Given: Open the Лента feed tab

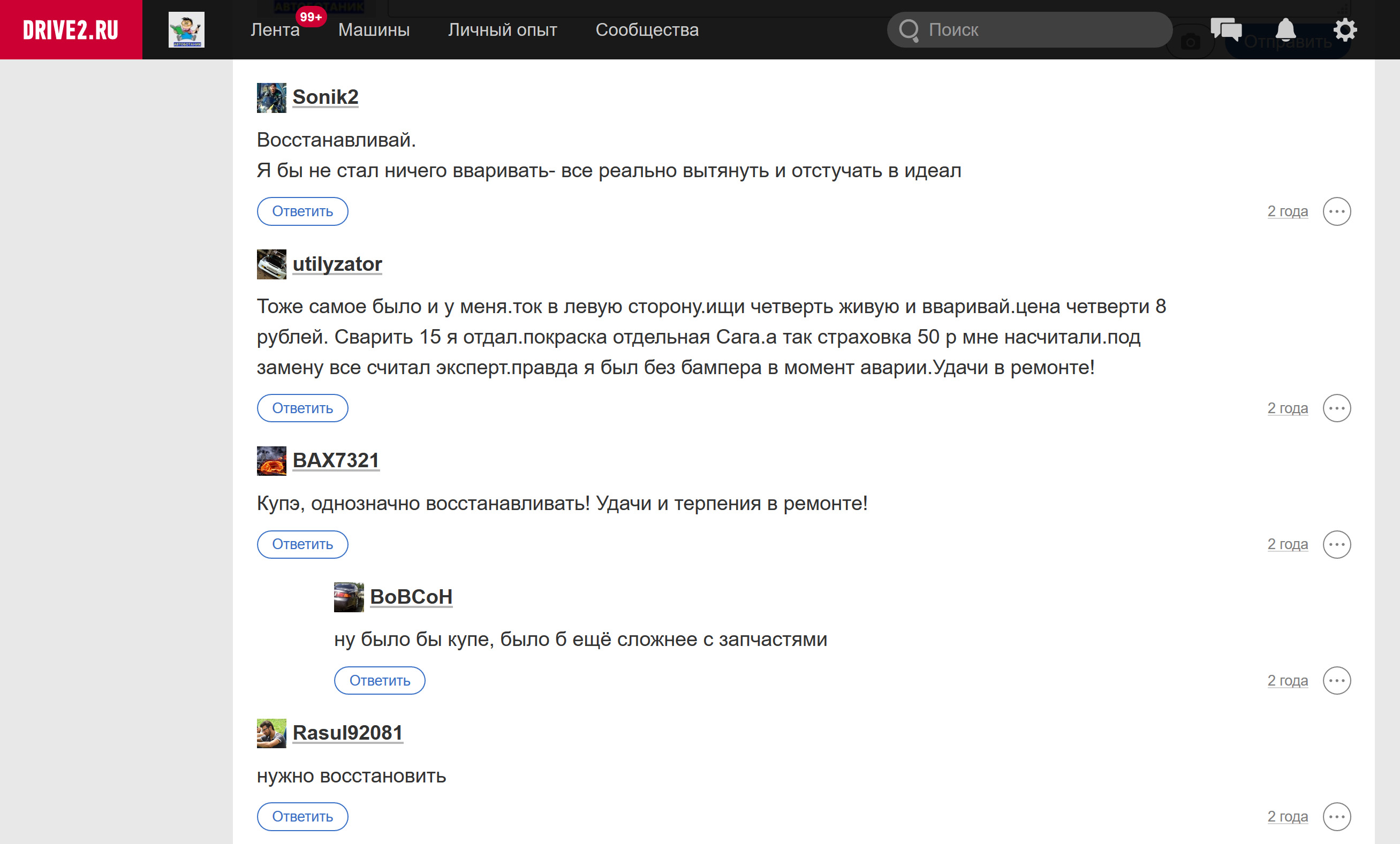Looking at the screenshot, I should [275, 29].
